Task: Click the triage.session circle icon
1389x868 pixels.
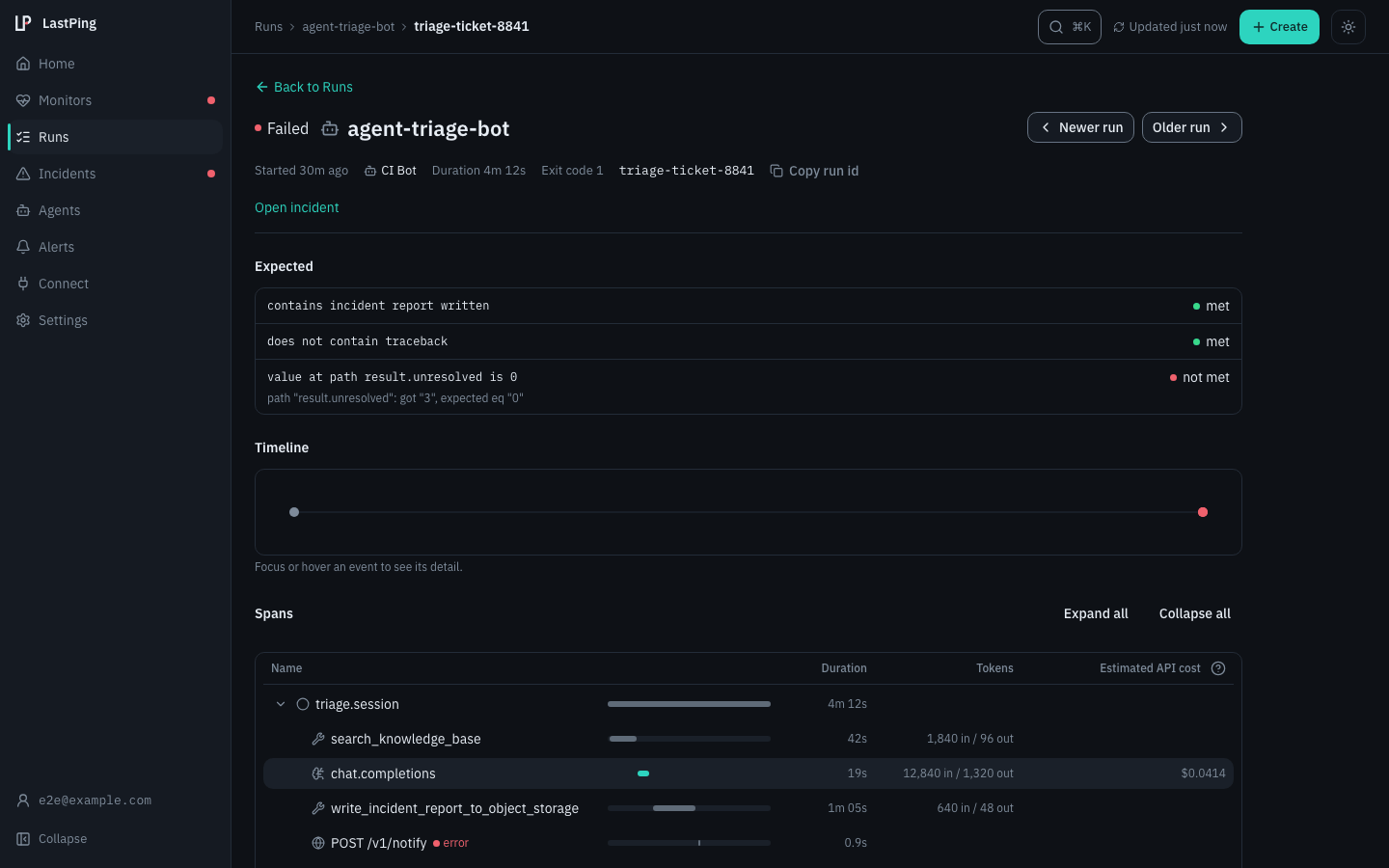Action: (303, 704)
